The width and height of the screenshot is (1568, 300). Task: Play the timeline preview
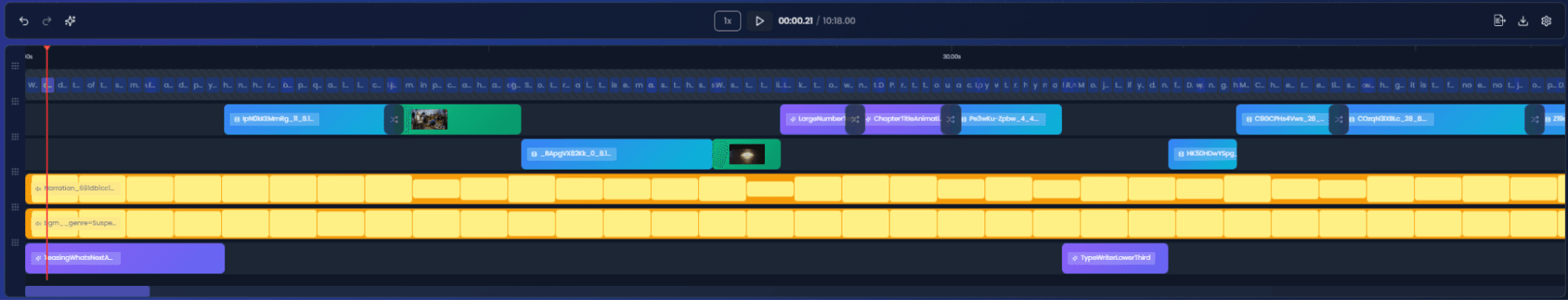pyautogui.click(x=759, y=21)
